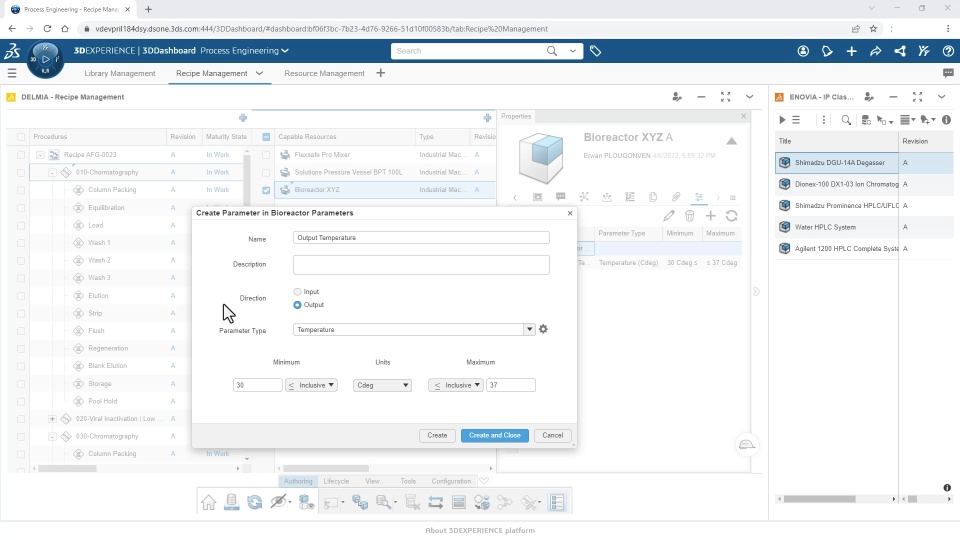This screenshot has width=960, height=540.
Task: Switch to the Library Management tab
Action: click(x=120, y=73)
